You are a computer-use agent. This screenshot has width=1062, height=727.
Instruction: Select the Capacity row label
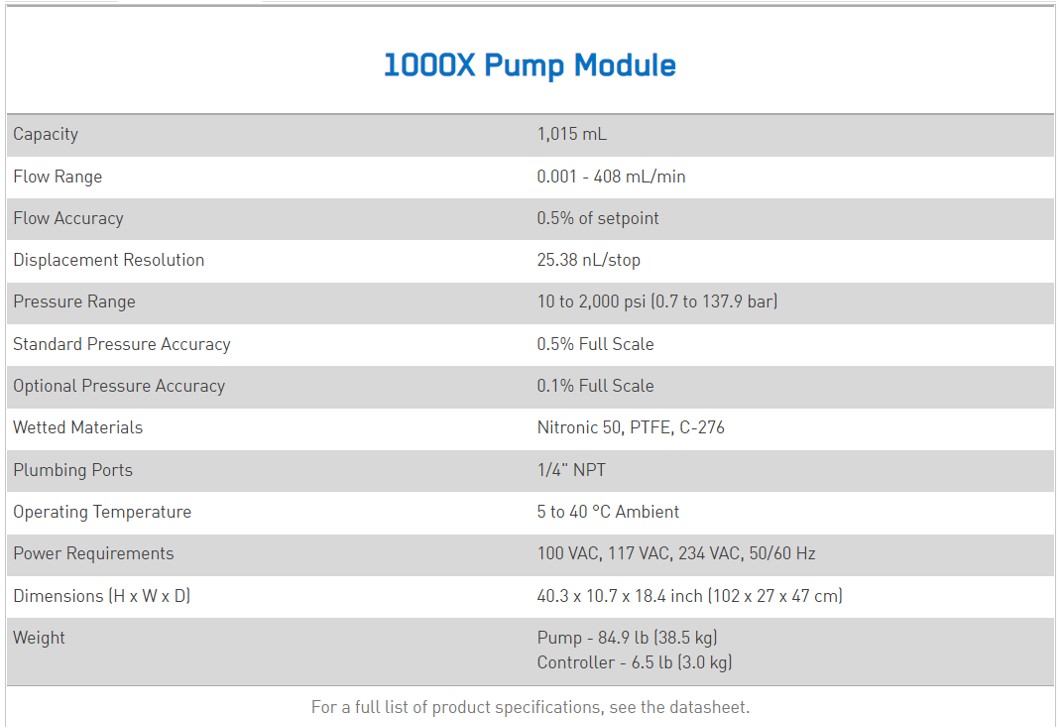click(46, 134)
